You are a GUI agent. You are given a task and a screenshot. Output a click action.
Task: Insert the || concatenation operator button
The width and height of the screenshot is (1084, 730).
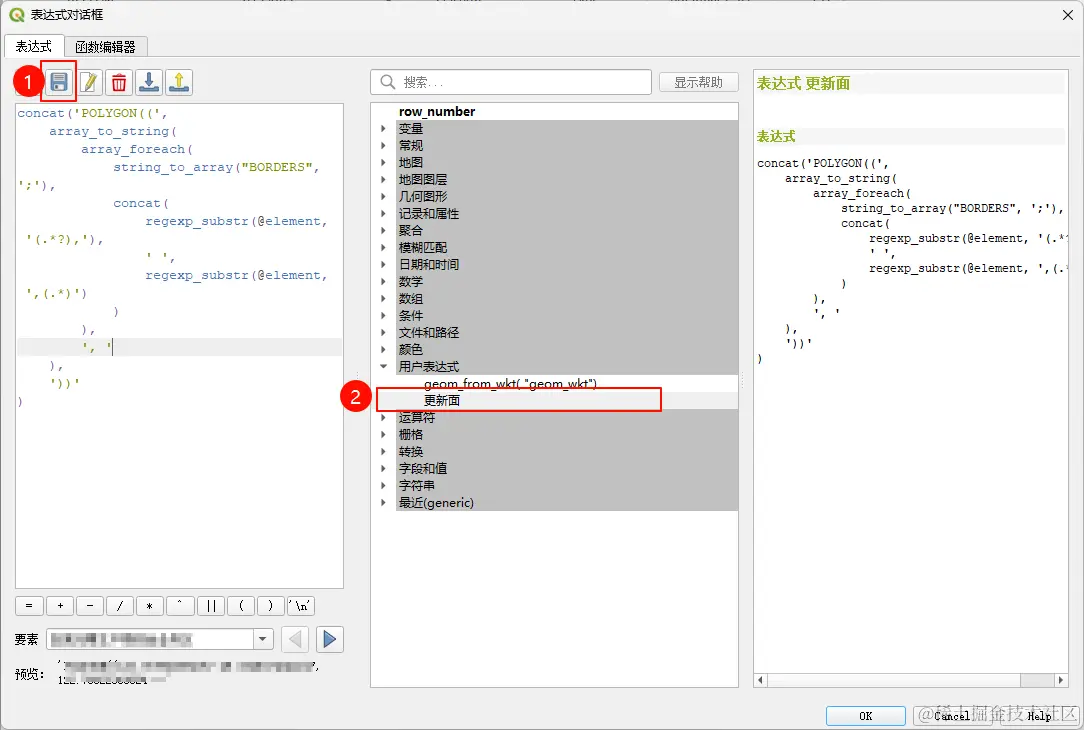point(211,606)
